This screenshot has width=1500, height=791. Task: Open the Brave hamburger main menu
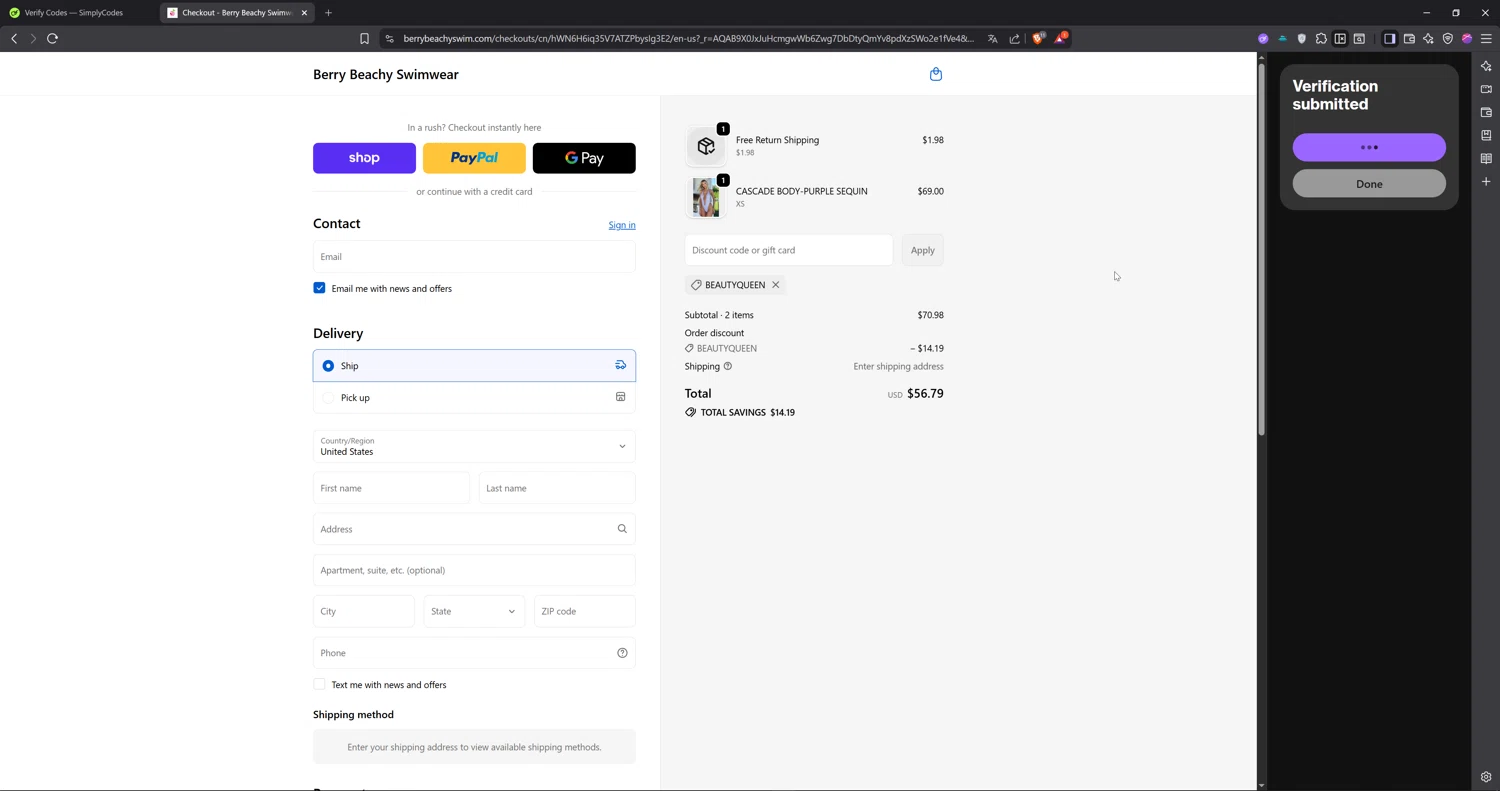tap(1486, 39)
